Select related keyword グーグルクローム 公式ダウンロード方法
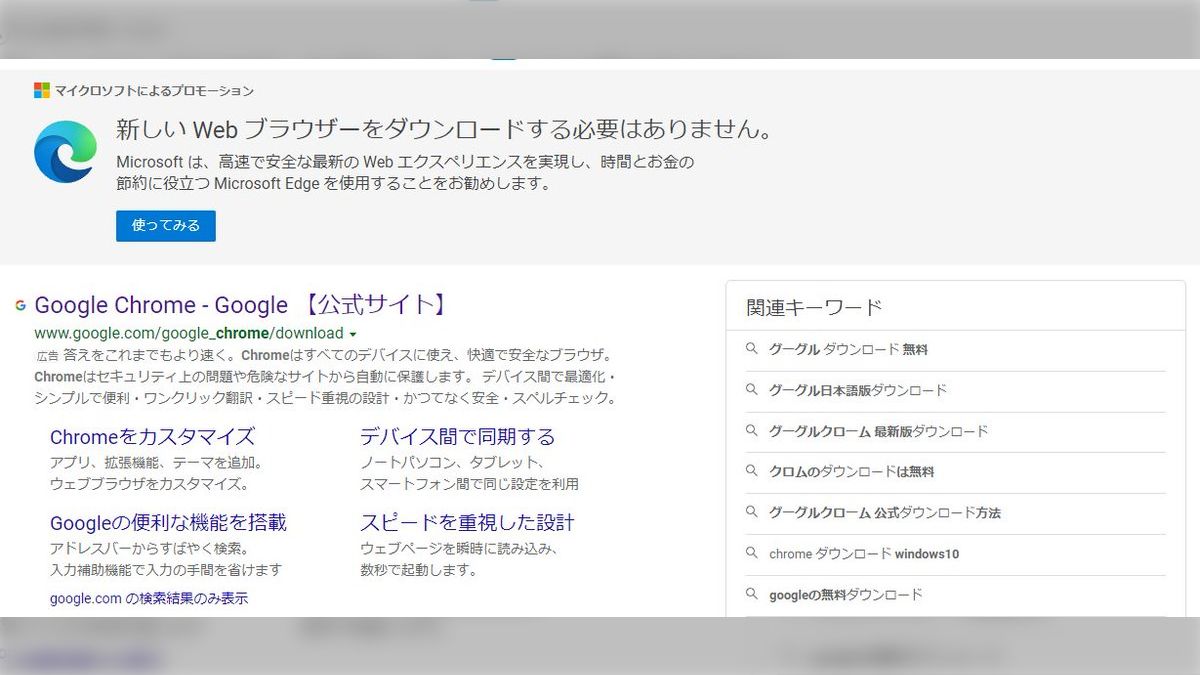 click(x=885, y=512)
